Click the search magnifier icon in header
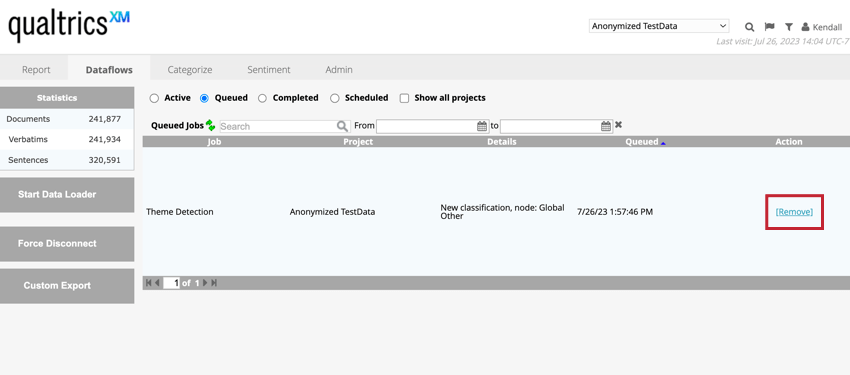 tap(749, 27)
